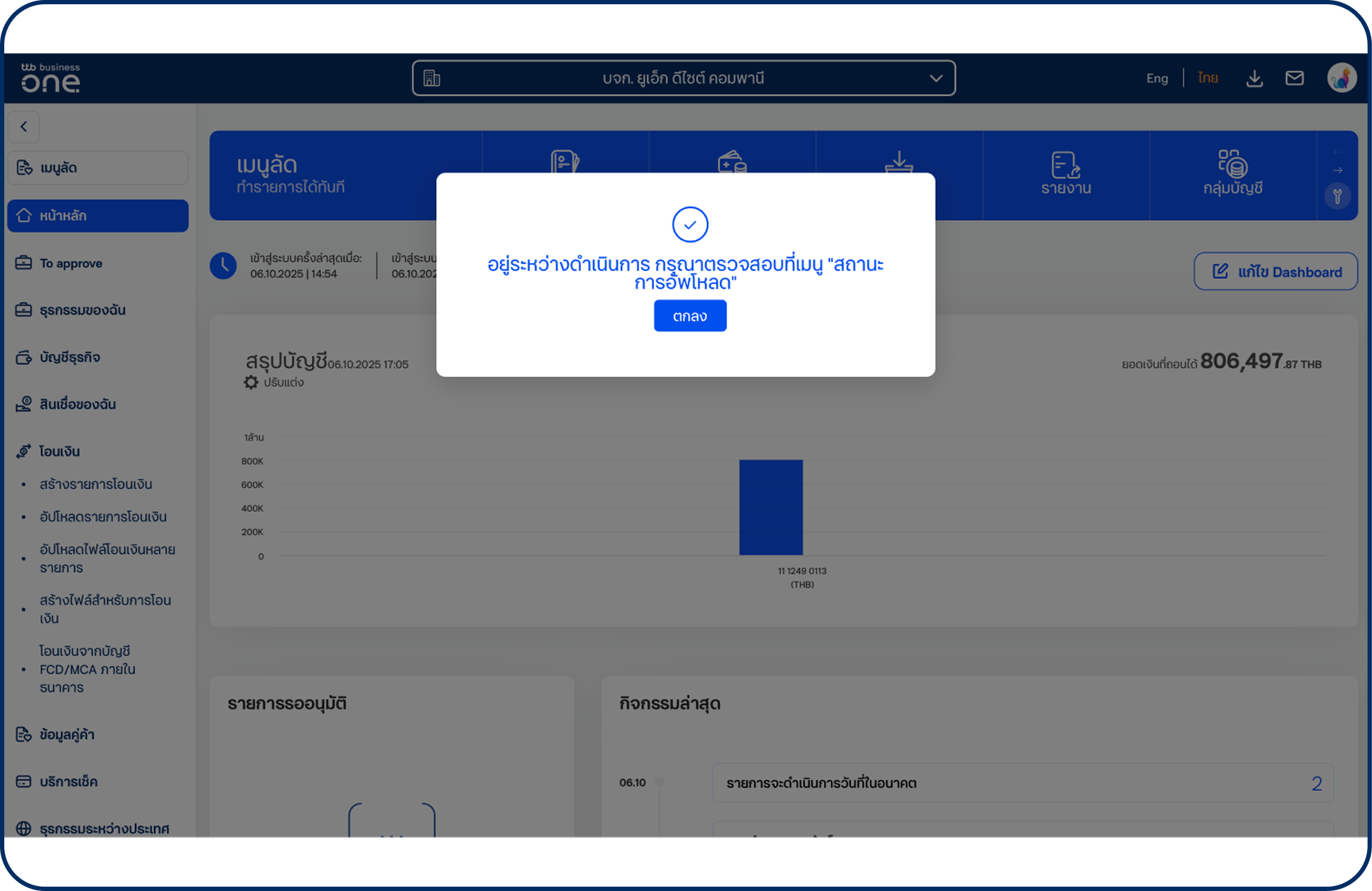Click สร้างรายการโอนเงิน submenu link
Image resolution: width=1372 pixels, height=891 pixels.
(x=96, y=484)
